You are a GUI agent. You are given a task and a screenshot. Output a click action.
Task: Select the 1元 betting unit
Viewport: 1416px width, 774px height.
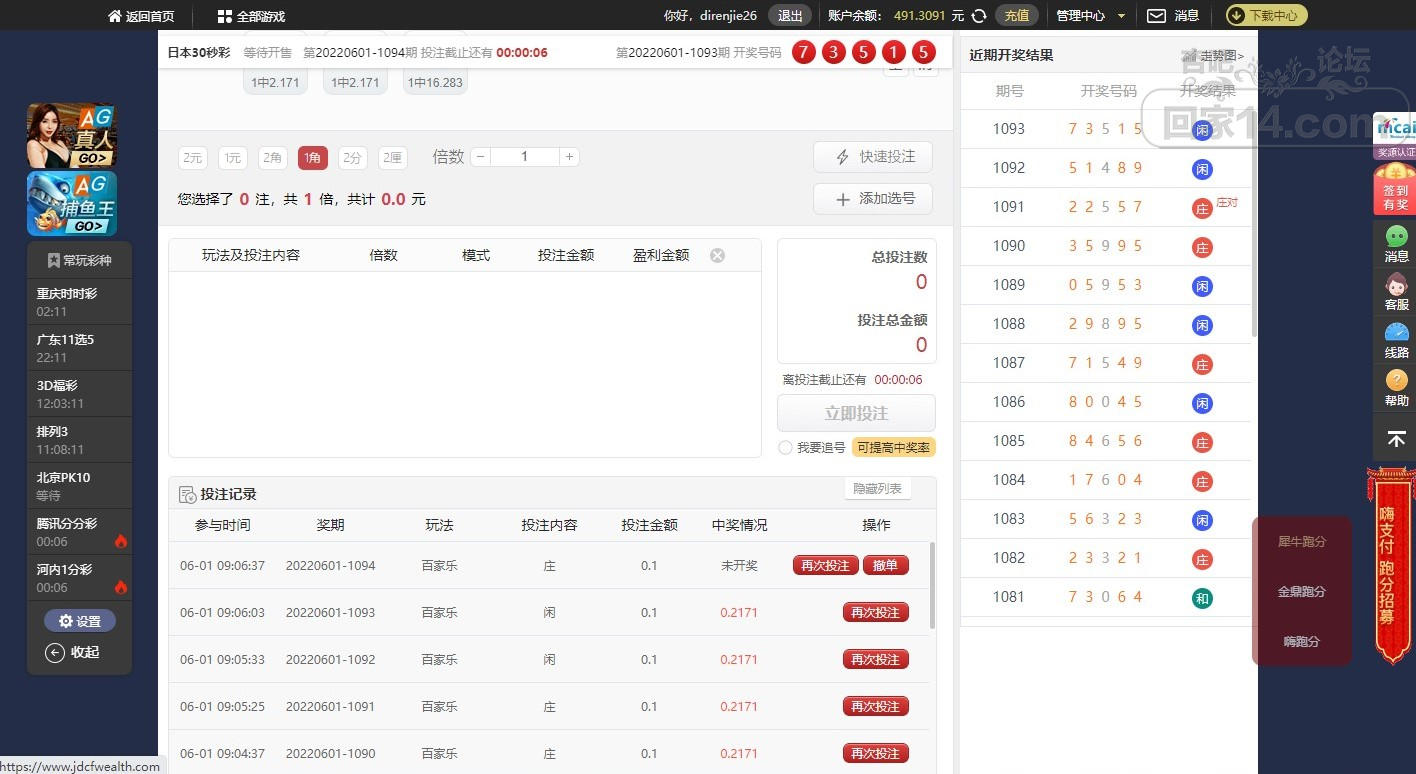click(x=233, y=157)
